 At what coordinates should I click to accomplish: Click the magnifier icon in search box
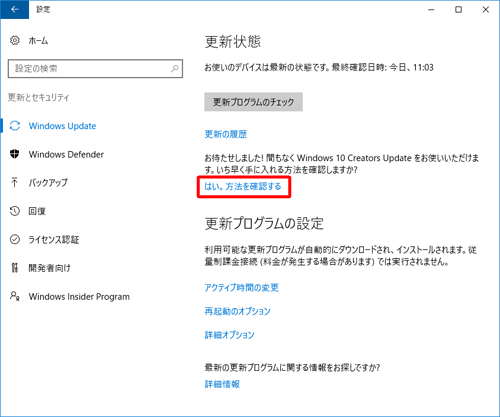[175, 69]
